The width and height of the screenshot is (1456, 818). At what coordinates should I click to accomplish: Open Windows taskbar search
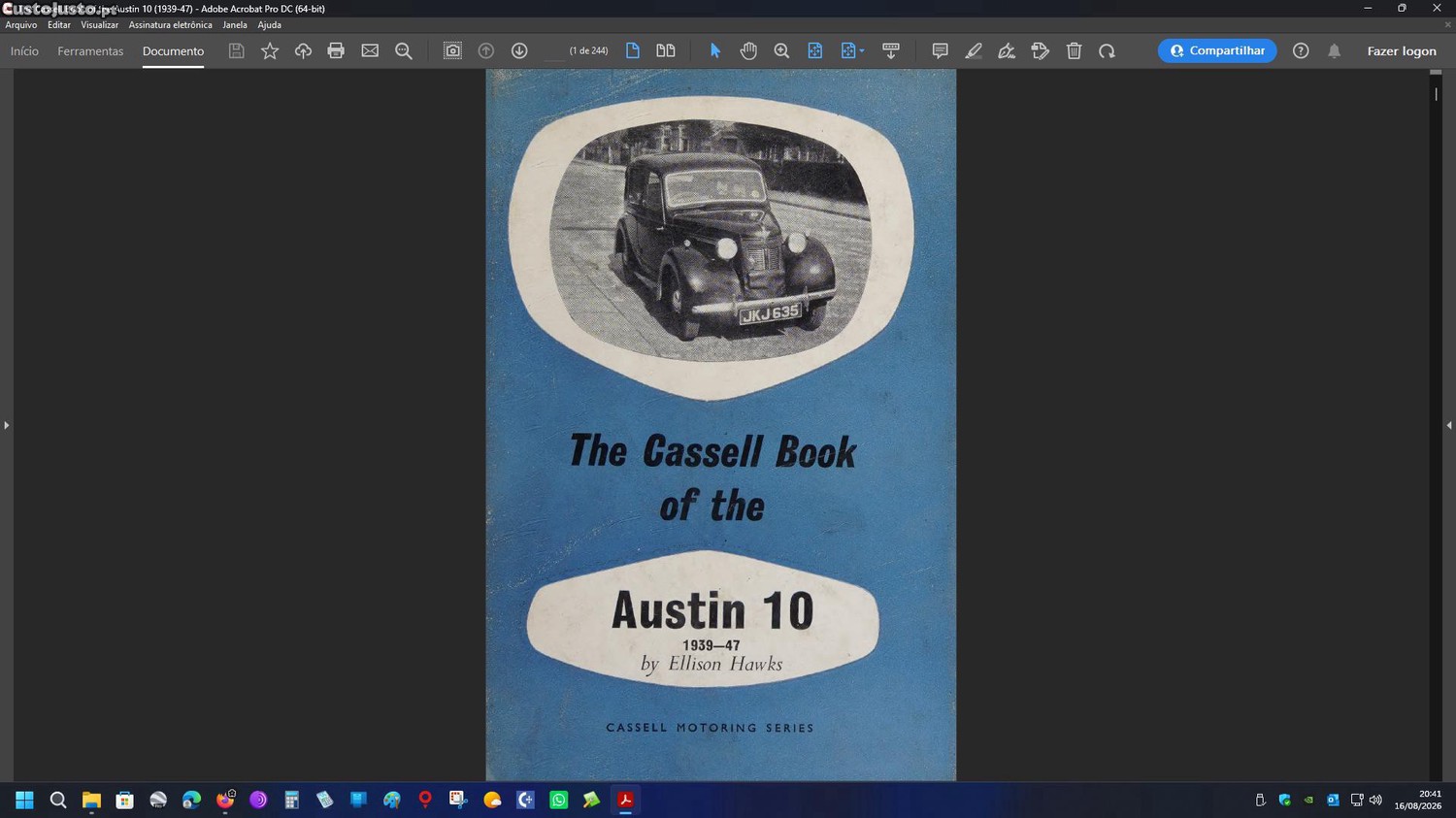(x=58, y=800)
